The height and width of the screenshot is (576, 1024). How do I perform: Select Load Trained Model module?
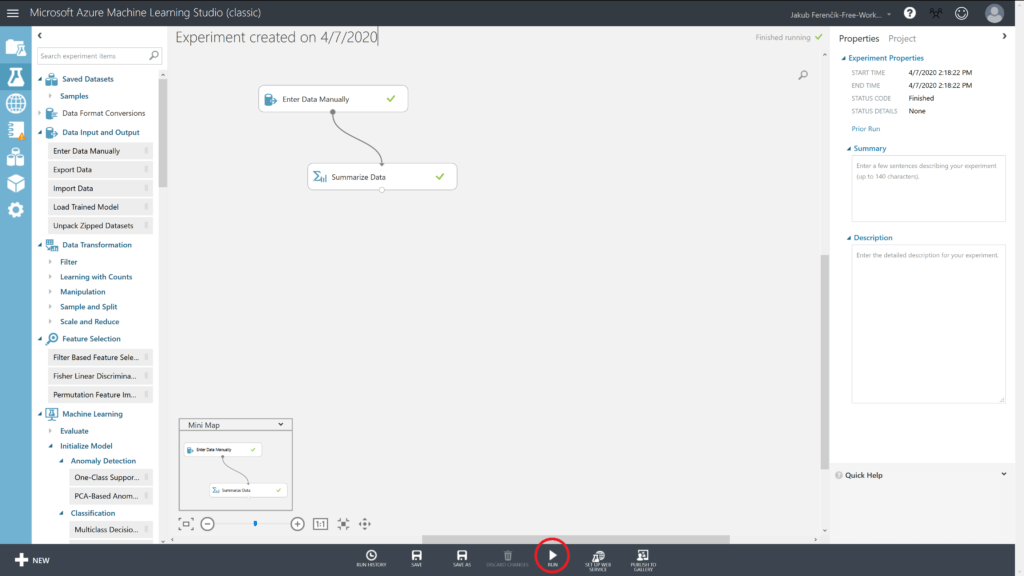(100, 207)
